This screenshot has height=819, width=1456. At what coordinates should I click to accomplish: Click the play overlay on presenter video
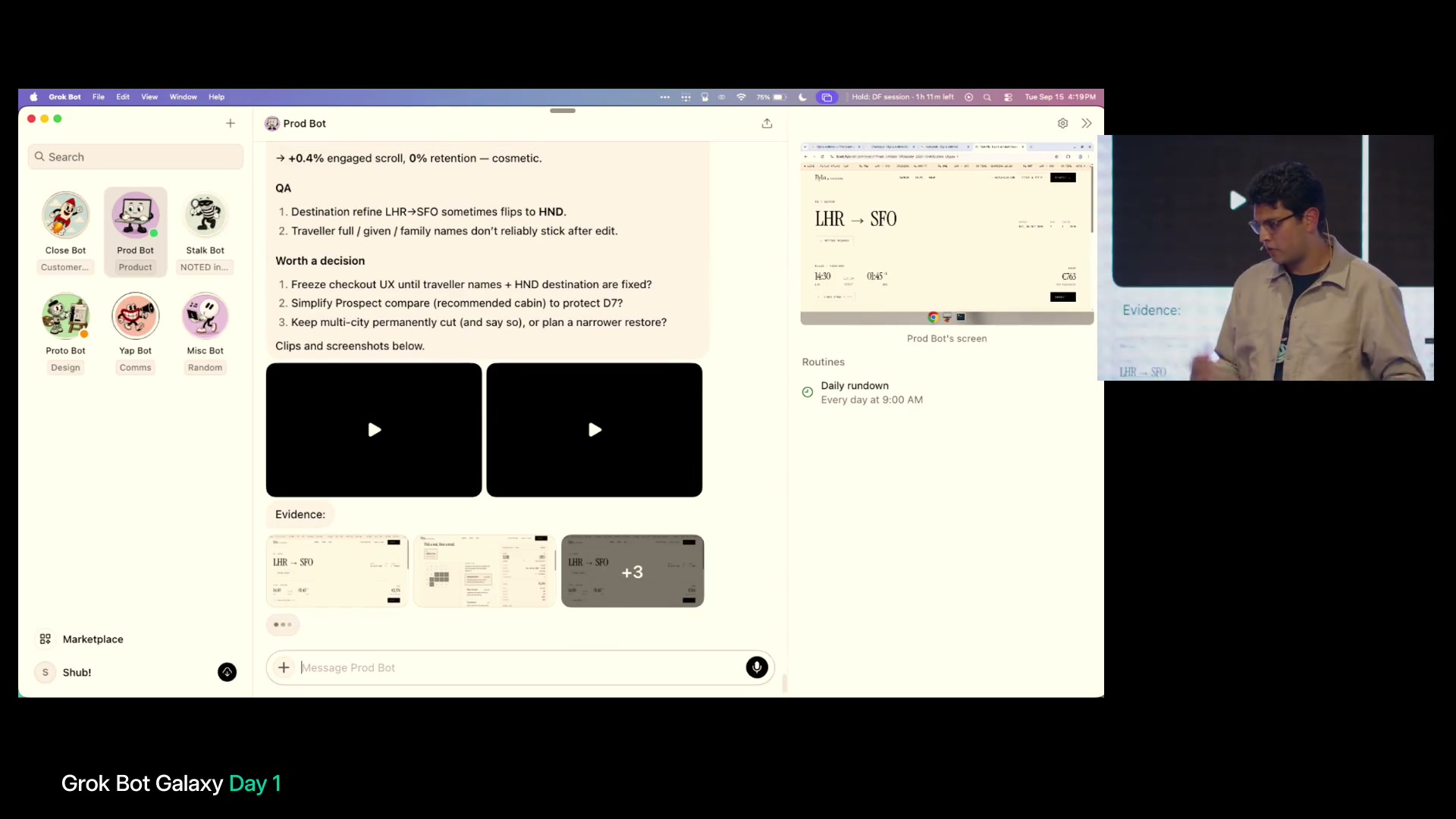click(x=1237, y=200)
